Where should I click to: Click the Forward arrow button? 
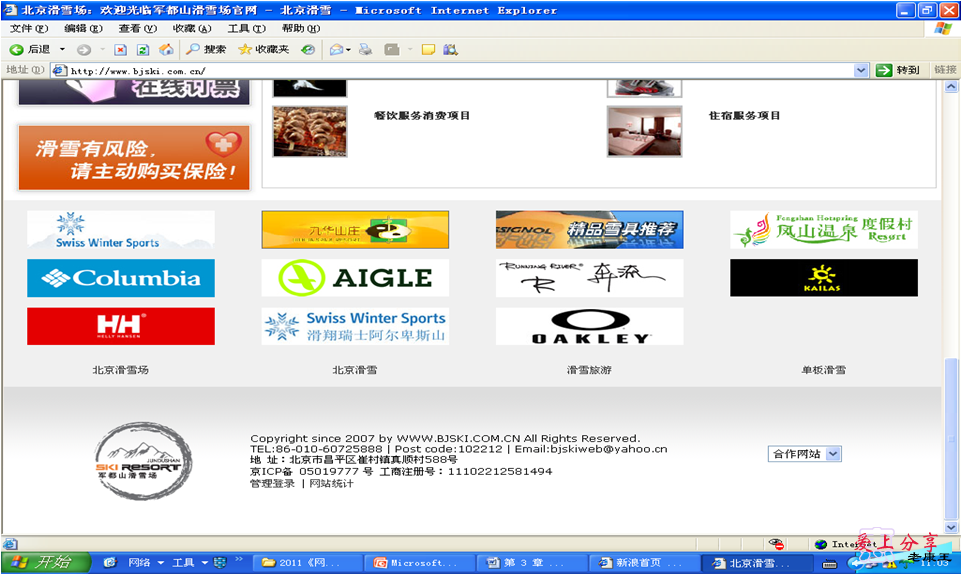coord(84,50)
